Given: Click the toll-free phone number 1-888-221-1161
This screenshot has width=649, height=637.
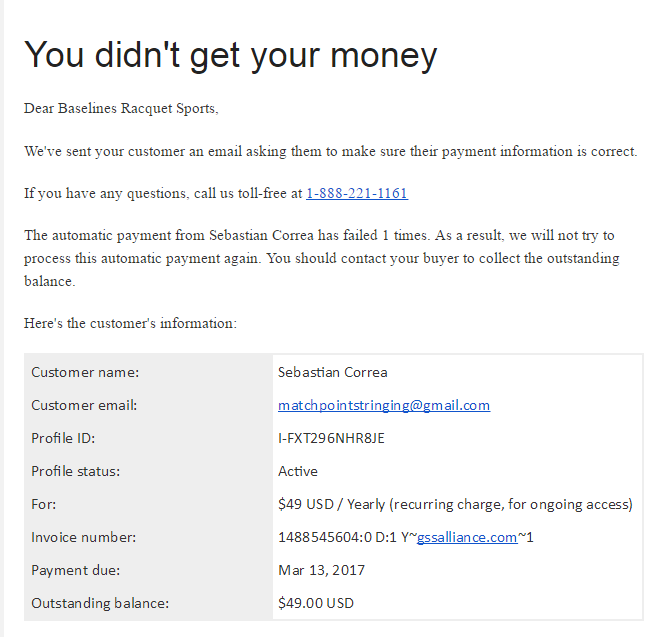Looking at the screenshot, I should click(x=357, y=193).
